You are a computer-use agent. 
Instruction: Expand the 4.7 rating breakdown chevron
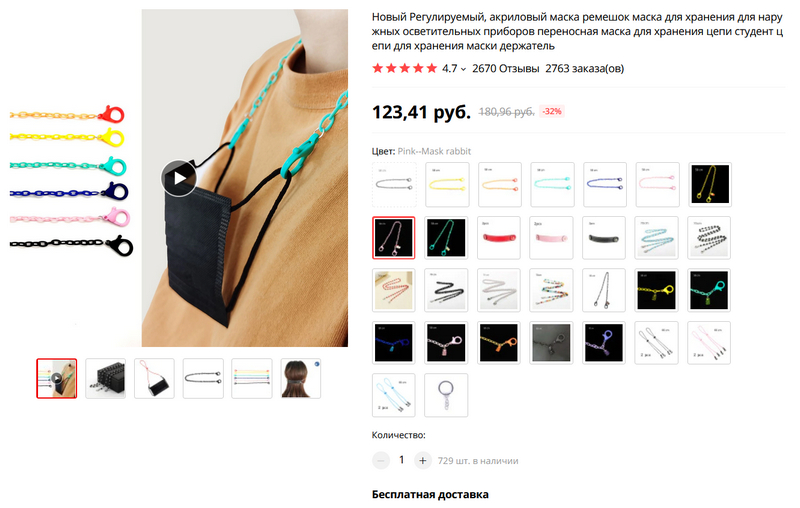tap(463, 69)
